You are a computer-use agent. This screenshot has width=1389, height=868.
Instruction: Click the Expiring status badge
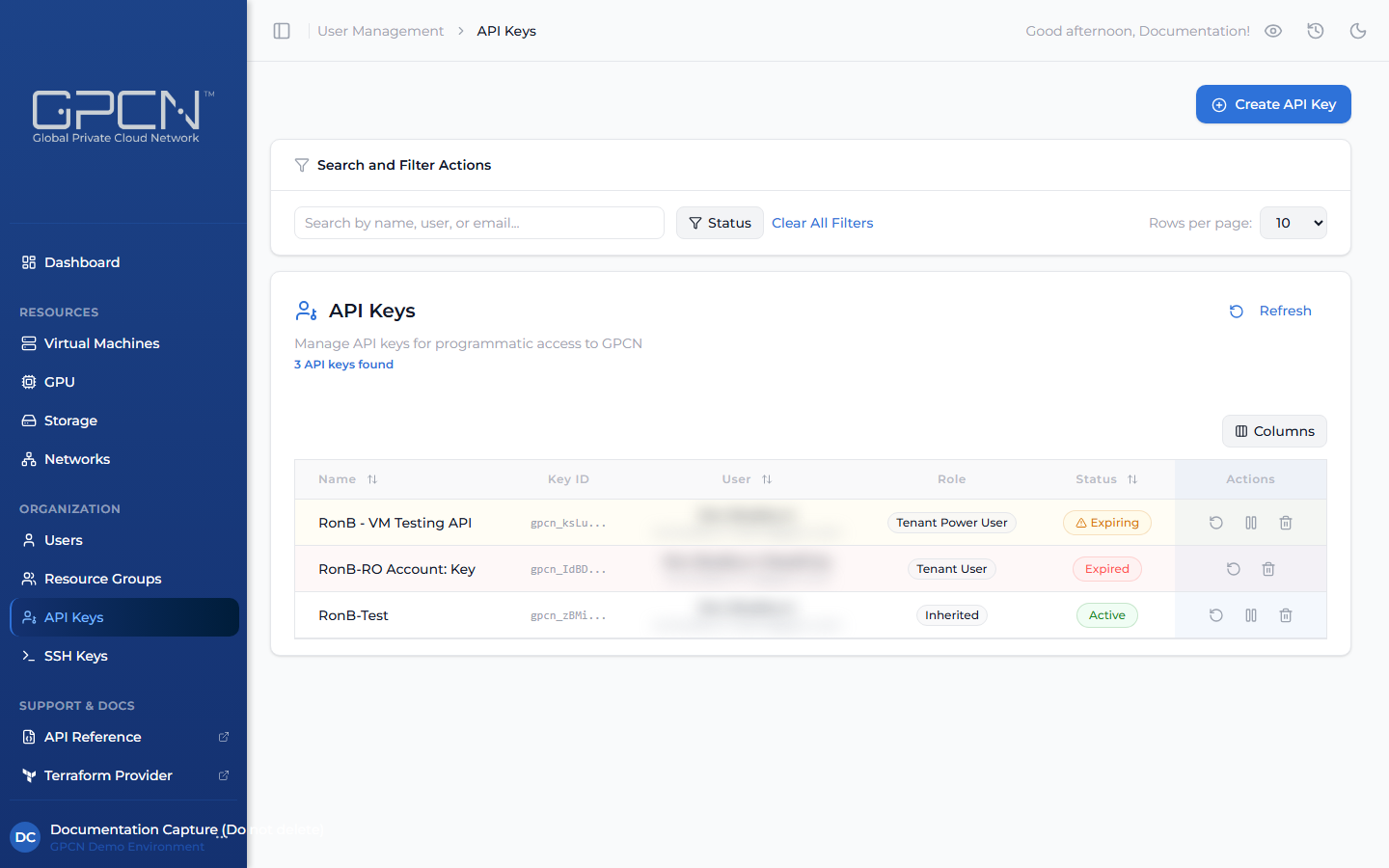(1106, 523)
